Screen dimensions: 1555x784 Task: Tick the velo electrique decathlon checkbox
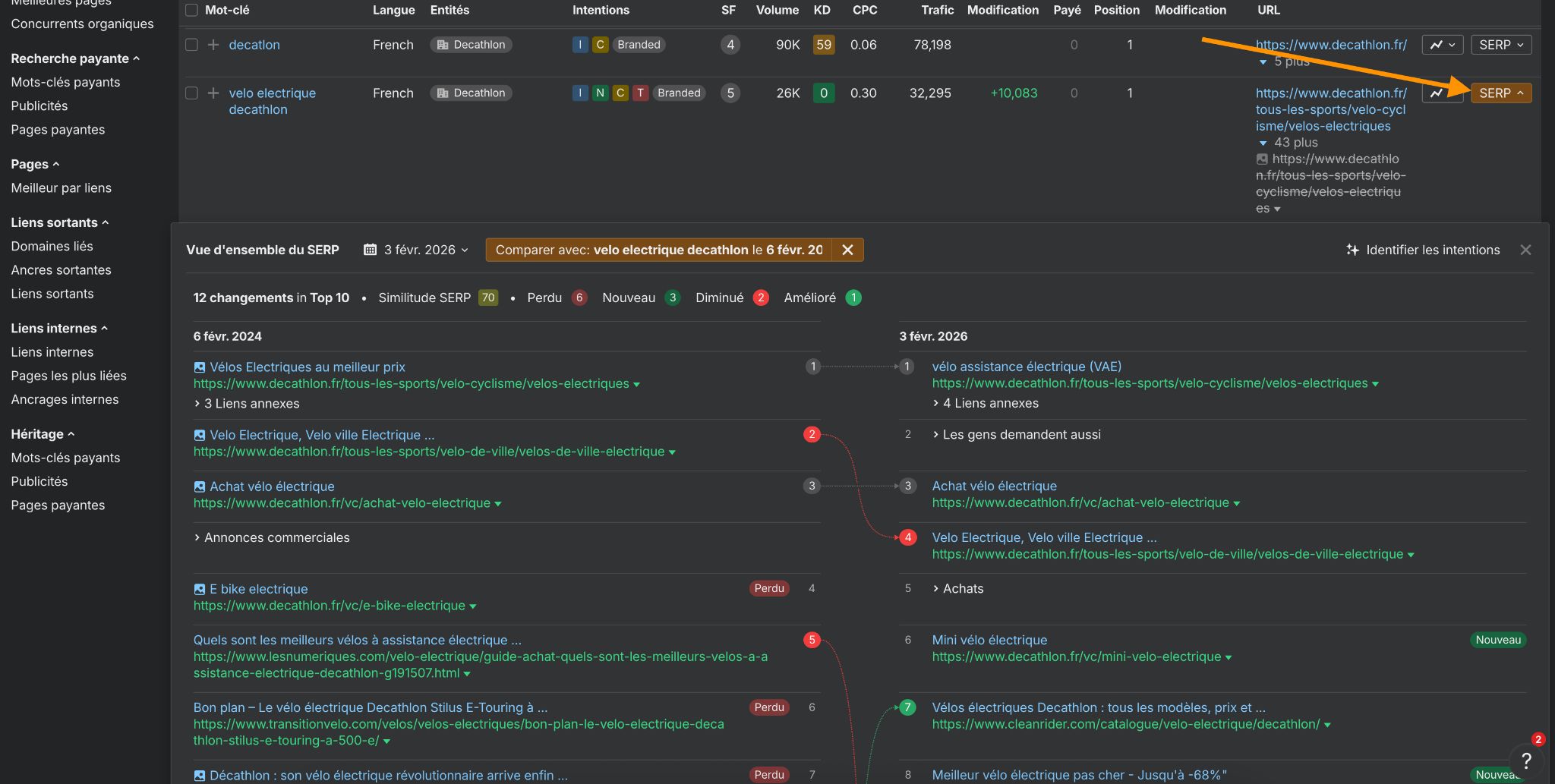191,93
